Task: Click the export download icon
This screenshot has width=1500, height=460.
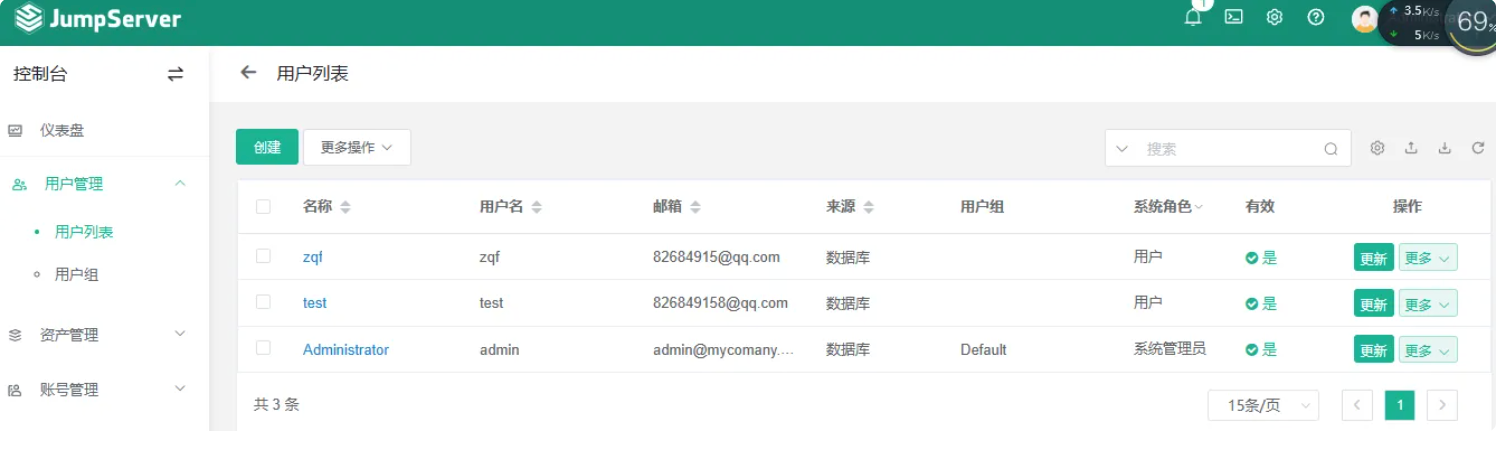Action: click(x=1444, y=148)
